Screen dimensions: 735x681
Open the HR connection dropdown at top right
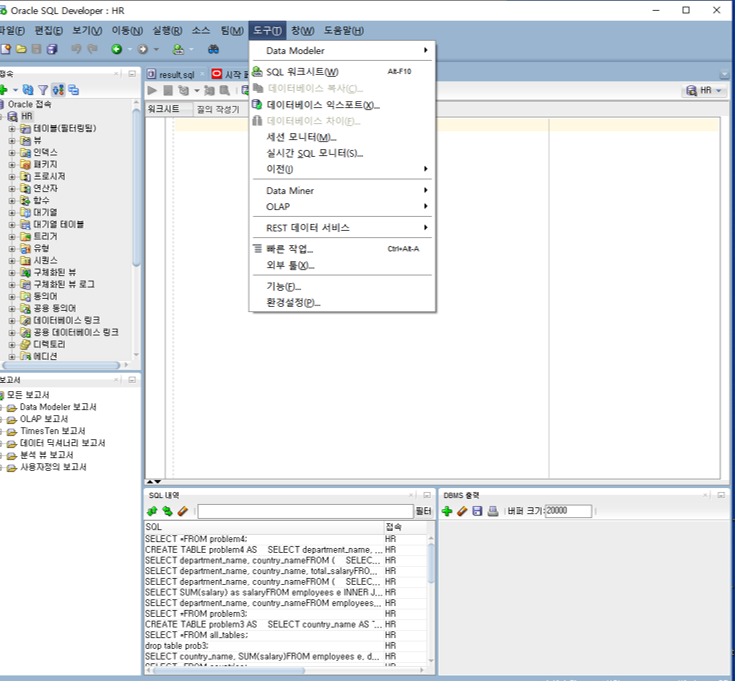(x=704, y=90)
